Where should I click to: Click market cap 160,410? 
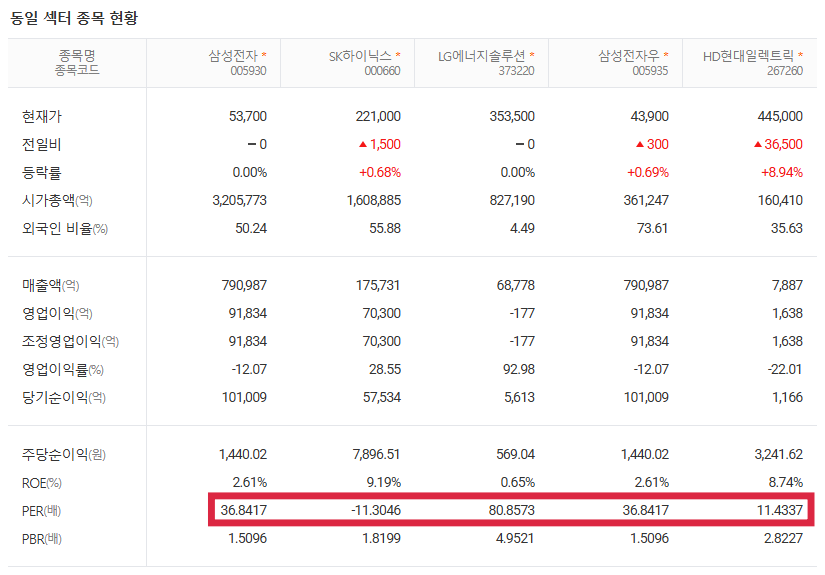(x=780, y=200)
